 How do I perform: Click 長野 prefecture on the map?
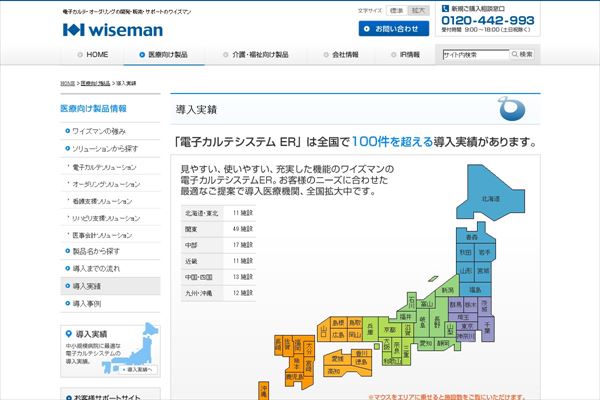pyautogui.click(x=437, y=321)
